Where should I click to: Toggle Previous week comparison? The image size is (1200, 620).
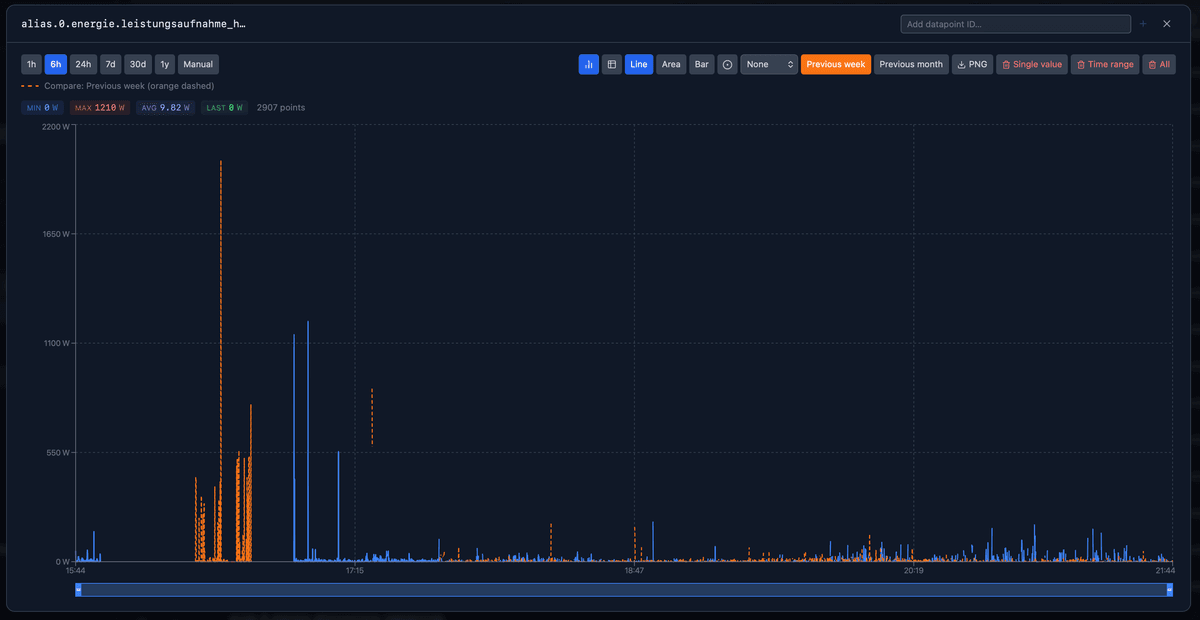[x=836, y=64]
